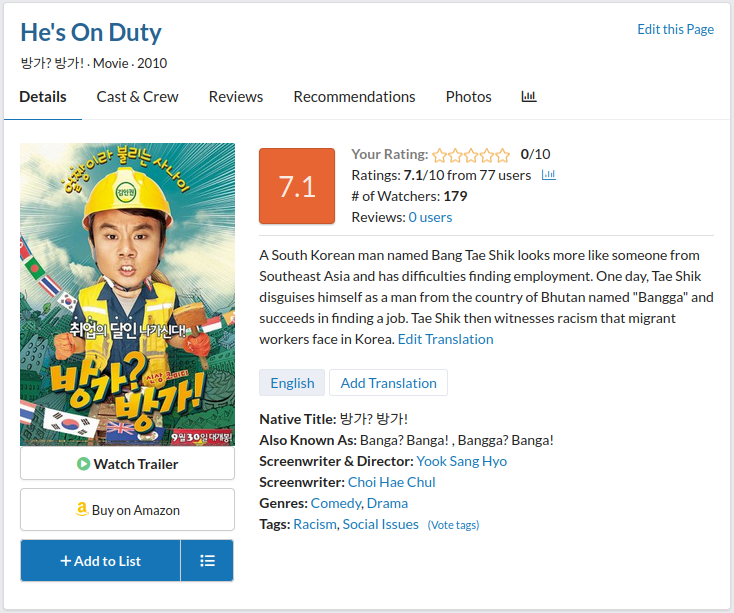This screenshot has height=613, width=734.
Task: Click the native title text 방가? 방가!
Action: pyautogui.click(x=373, y=419)
